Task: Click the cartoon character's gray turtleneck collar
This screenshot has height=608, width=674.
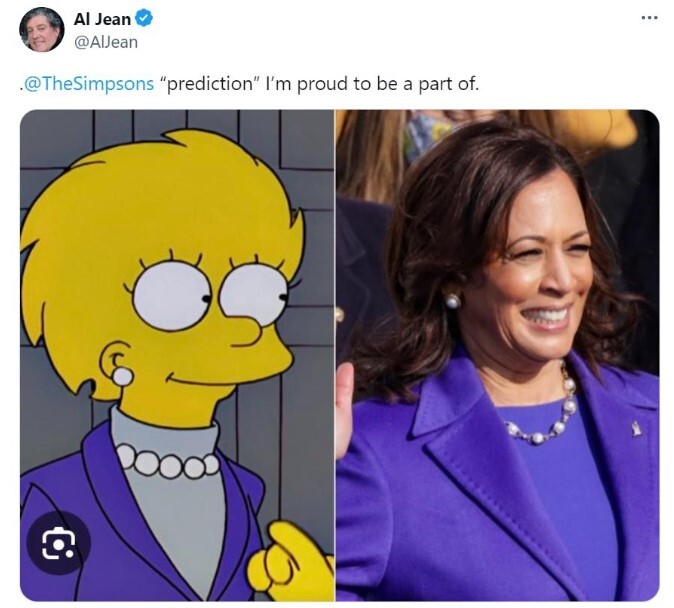Action: tap(165, 430)
